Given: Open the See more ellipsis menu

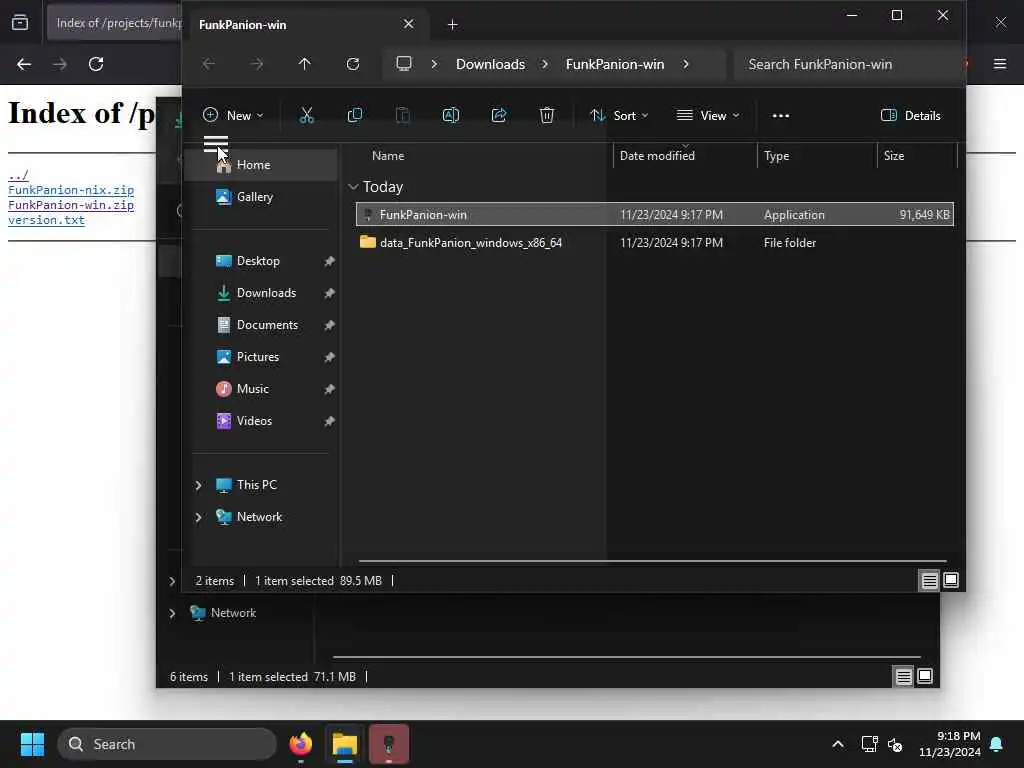Looking at the screenshot, I should pos(780,116).
